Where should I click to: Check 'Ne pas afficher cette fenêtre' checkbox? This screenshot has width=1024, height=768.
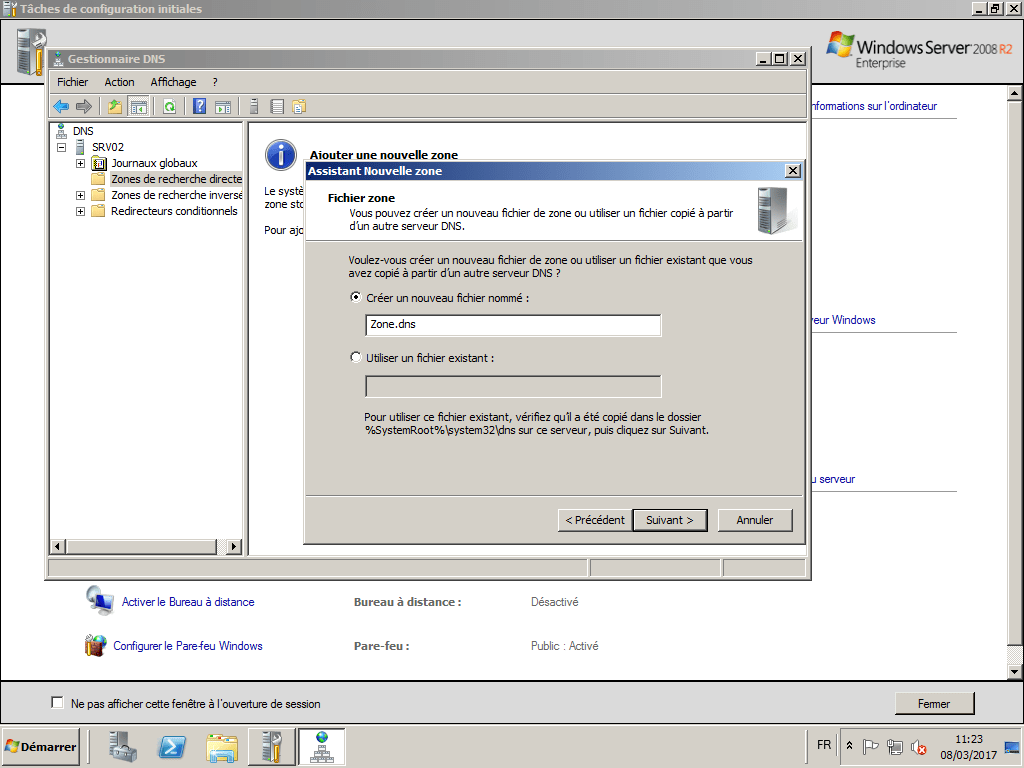coord(57,702)
